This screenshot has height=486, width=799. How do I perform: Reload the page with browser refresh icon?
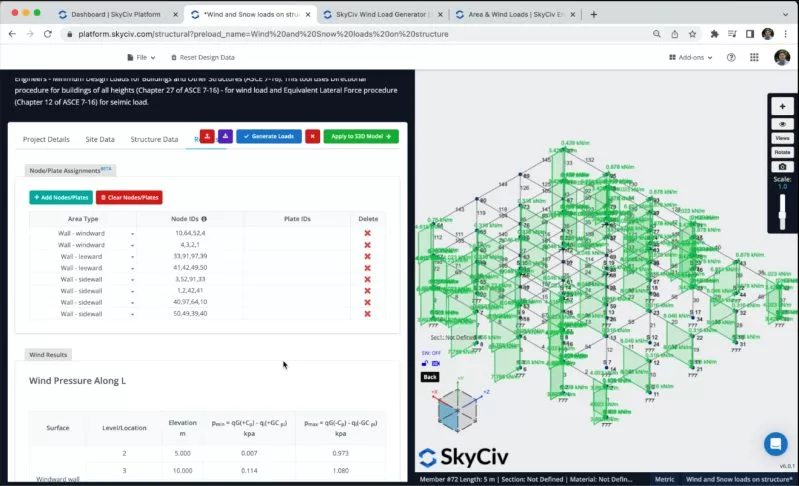pyautogui.click(x=47, y=34)
